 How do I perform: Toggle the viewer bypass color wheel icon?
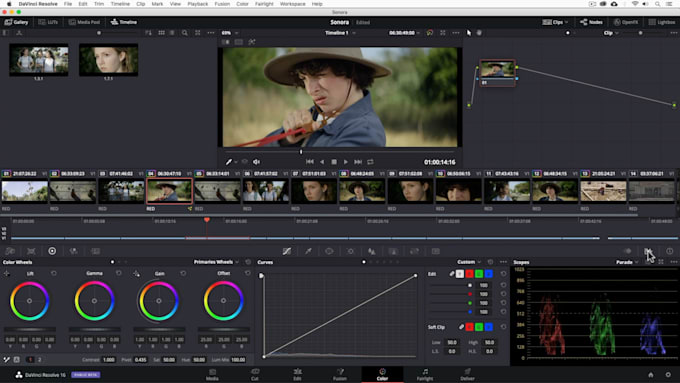(x=430, y=33)
